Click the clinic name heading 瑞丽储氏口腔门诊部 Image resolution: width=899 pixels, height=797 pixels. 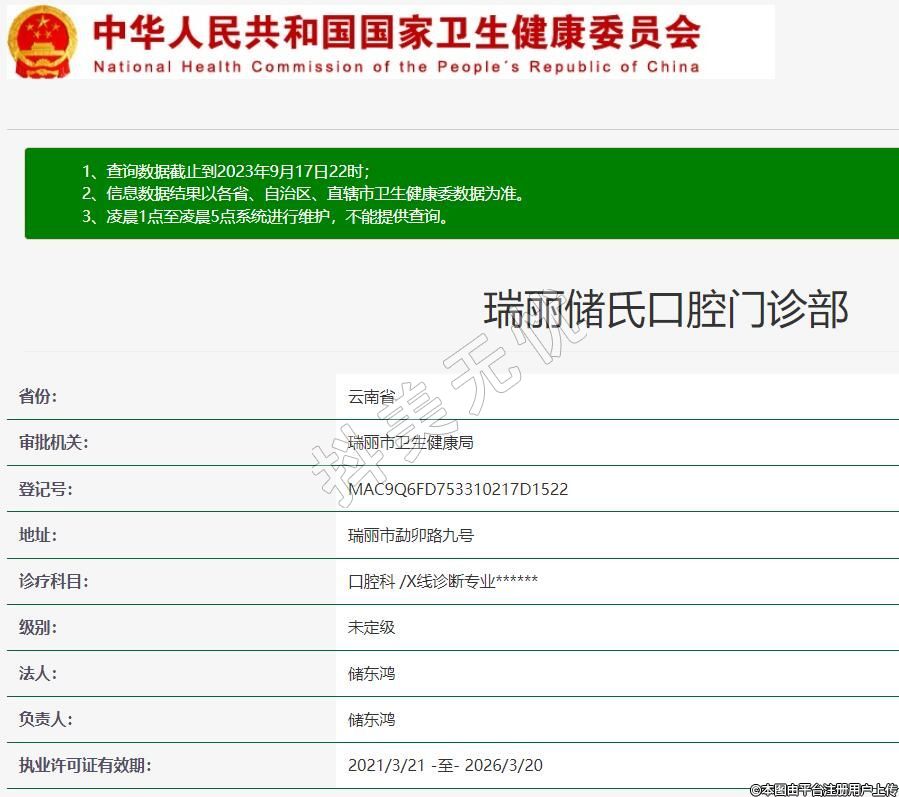tap(666, 308)
